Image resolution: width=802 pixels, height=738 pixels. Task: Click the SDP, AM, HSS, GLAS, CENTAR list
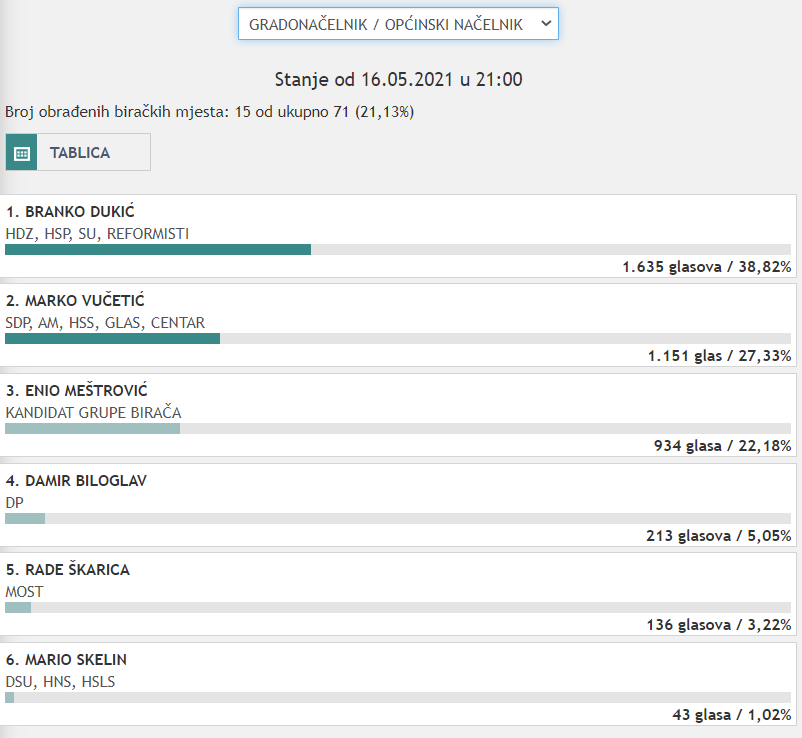(105, 322)
